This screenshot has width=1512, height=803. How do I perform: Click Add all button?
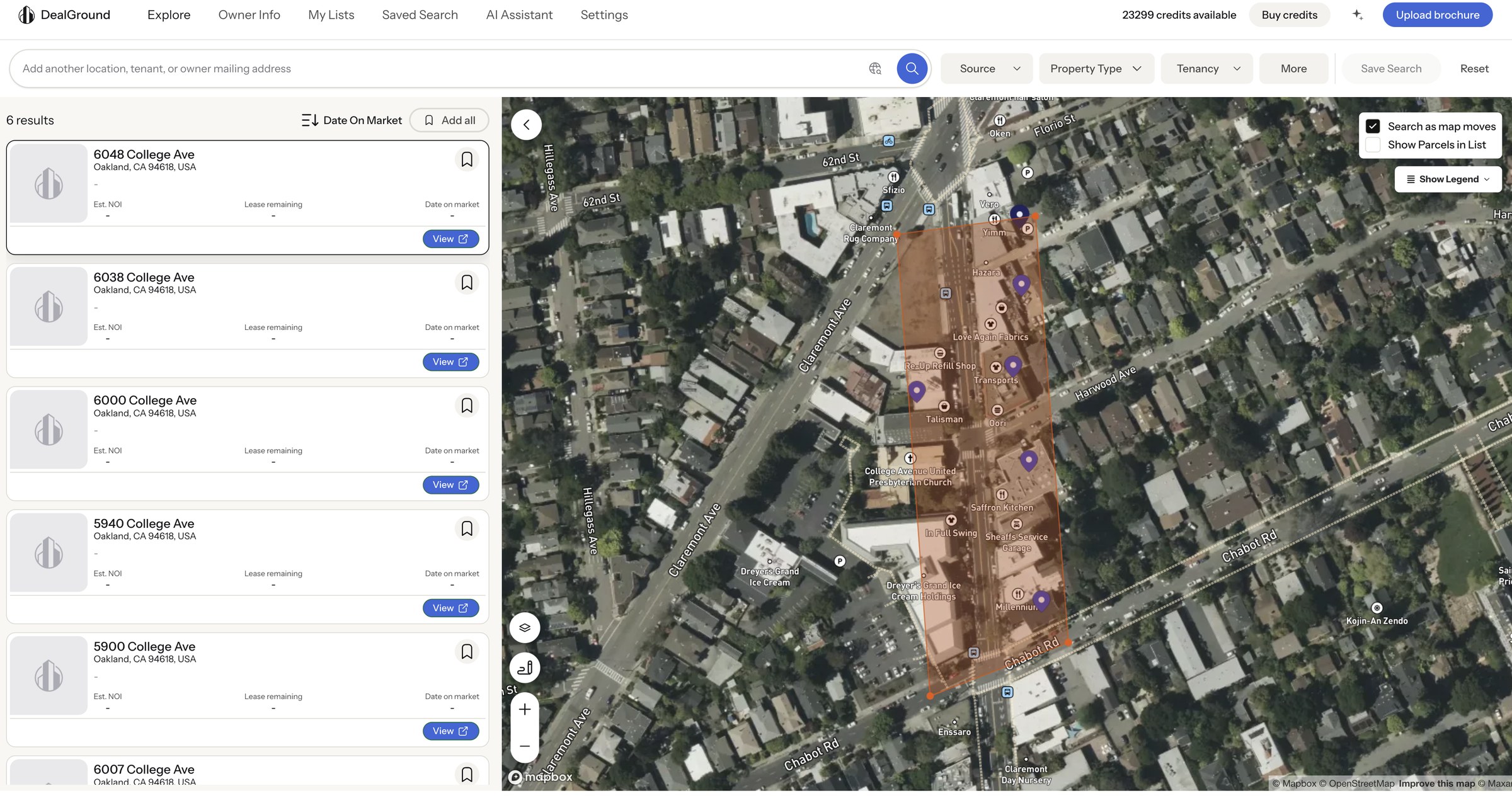click(450, 120)
